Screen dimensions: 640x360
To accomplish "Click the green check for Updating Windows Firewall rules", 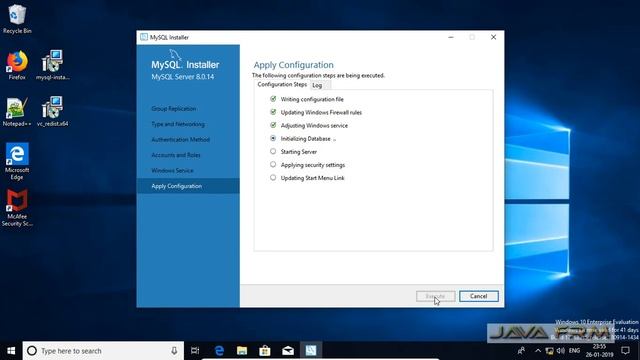I will (273, 112).
